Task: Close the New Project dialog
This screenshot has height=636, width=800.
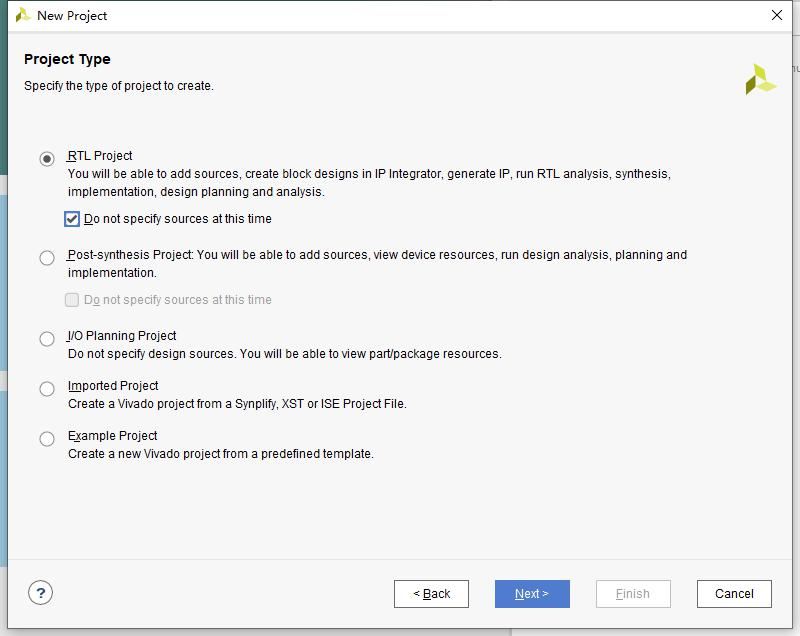Action: [777, 15]
